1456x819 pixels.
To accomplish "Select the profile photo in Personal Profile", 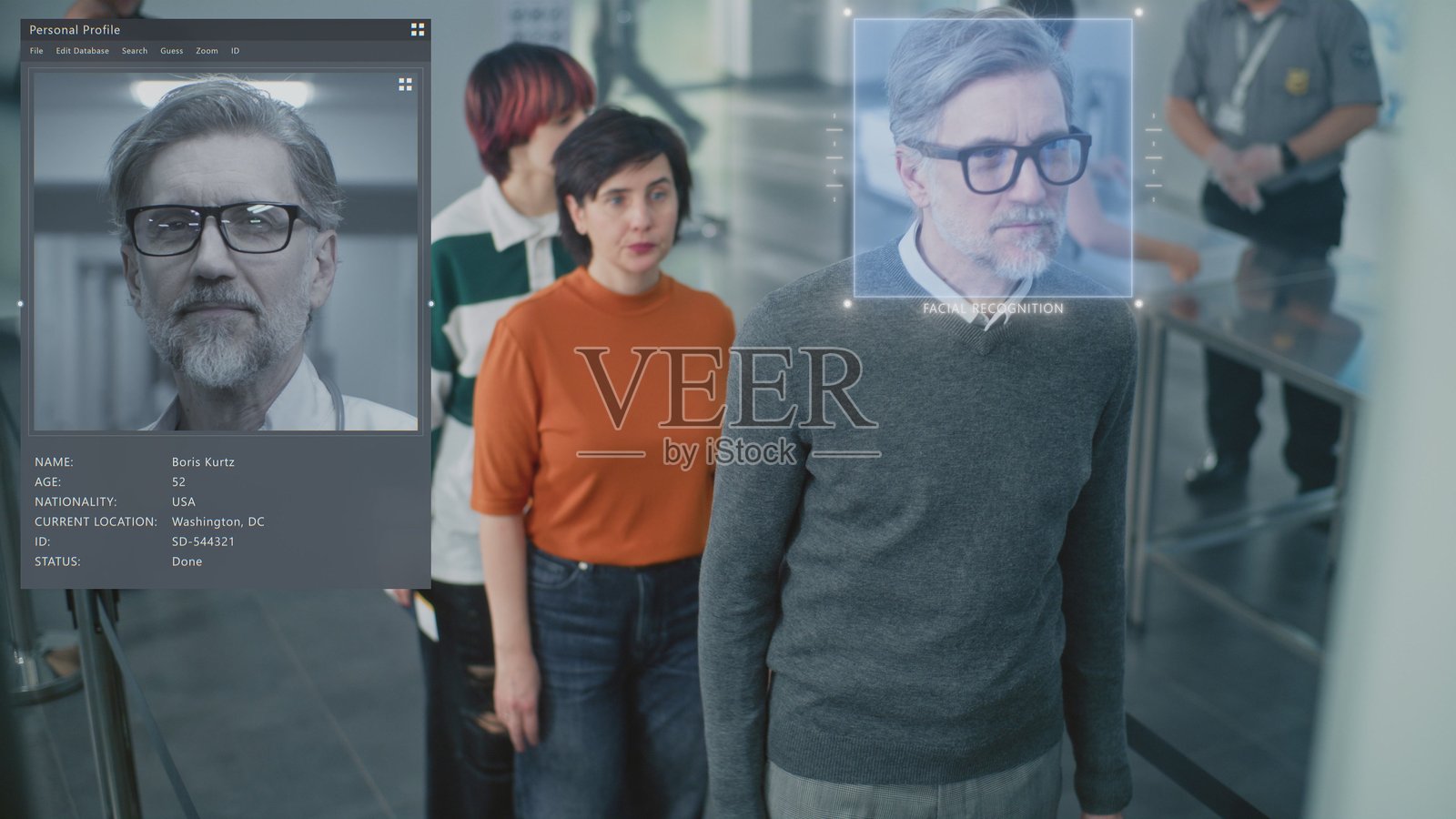I will [226, 251].
